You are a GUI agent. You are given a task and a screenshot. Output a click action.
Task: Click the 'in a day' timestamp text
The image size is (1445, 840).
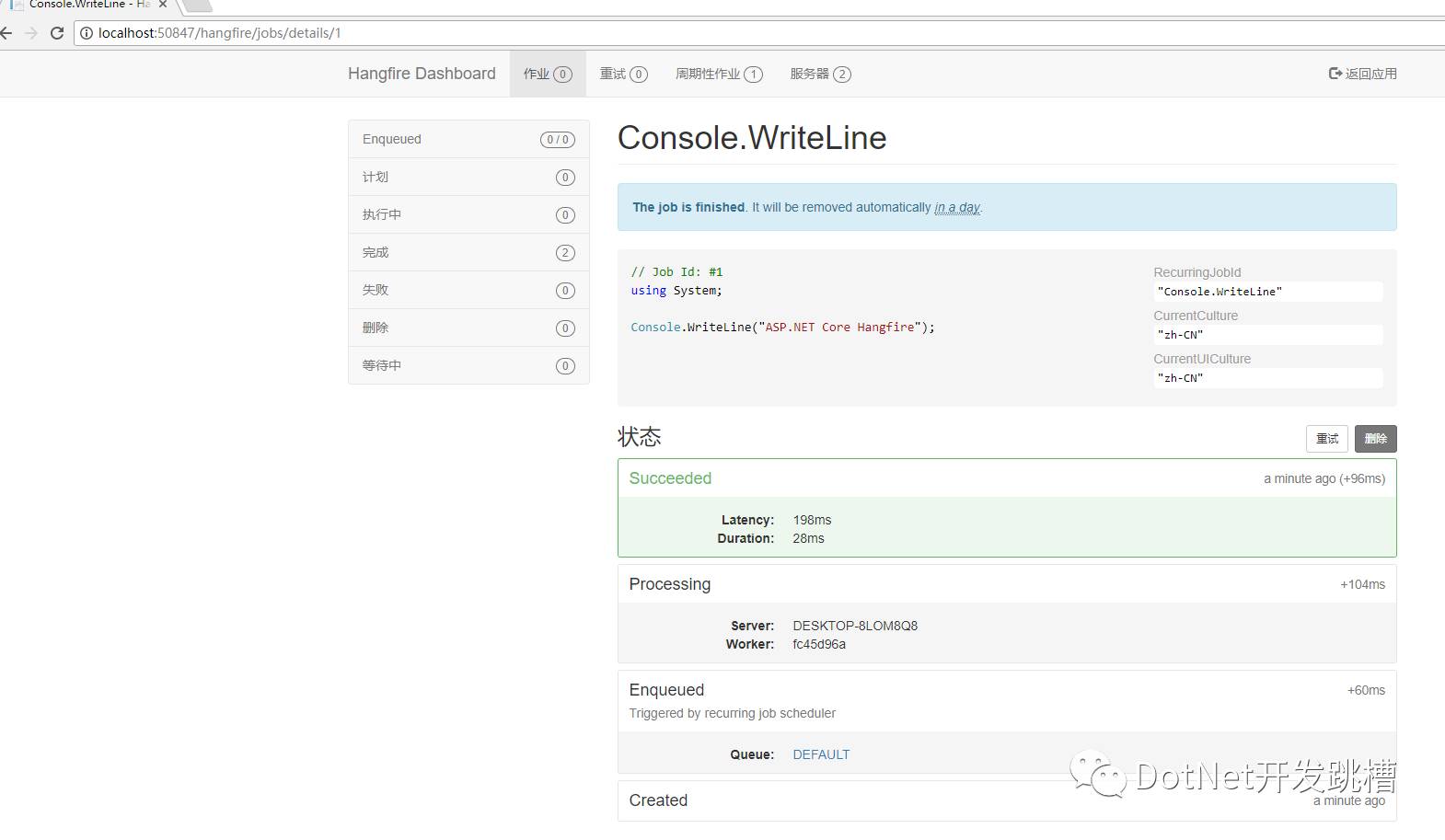(957, 208)
